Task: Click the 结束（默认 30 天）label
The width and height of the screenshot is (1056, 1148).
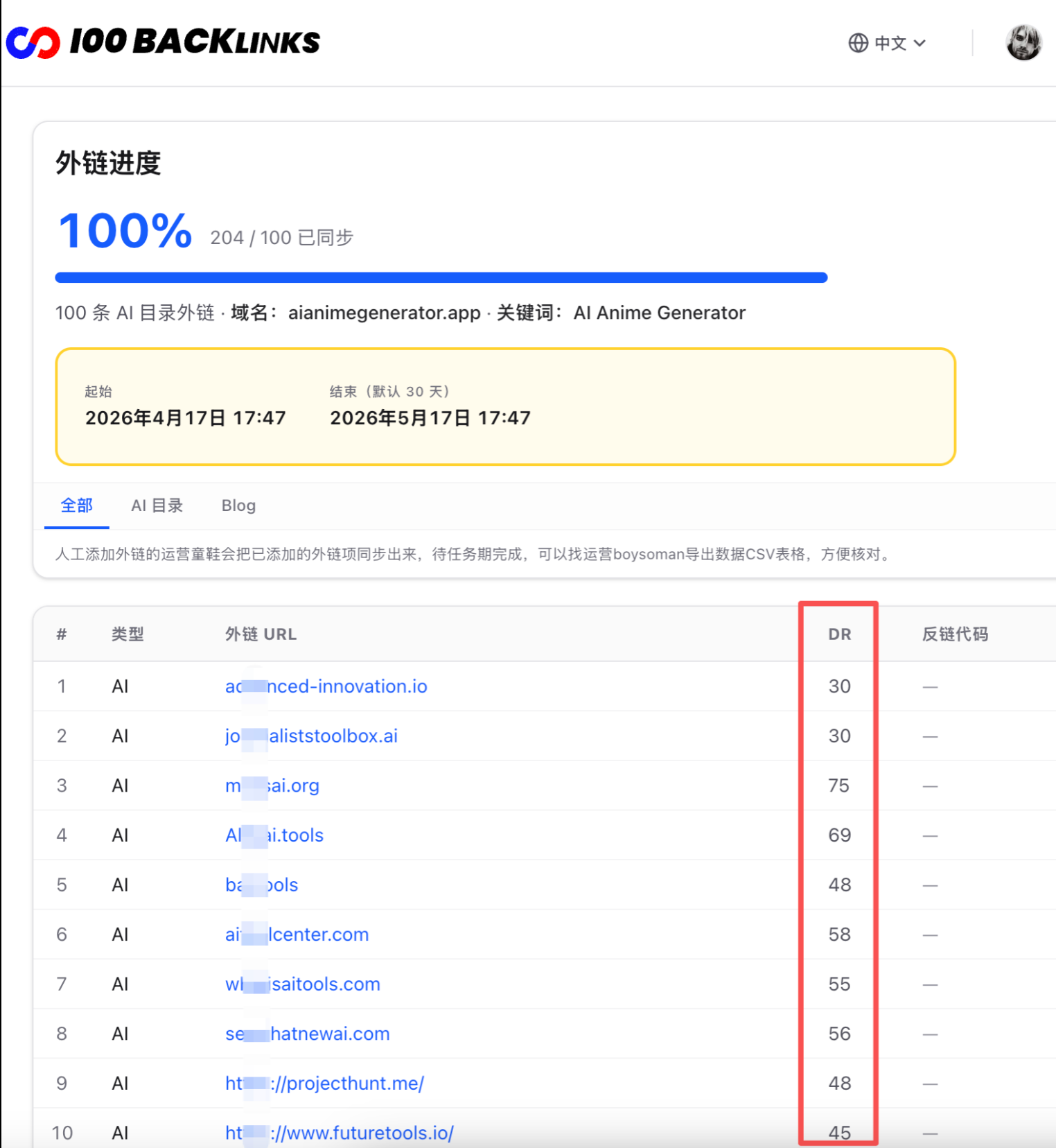Action: point(390,392)
